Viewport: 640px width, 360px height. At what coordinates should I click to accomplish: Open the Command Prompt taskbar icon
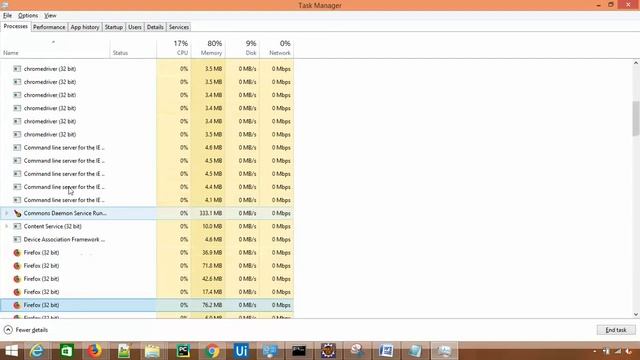click(299, 351)
